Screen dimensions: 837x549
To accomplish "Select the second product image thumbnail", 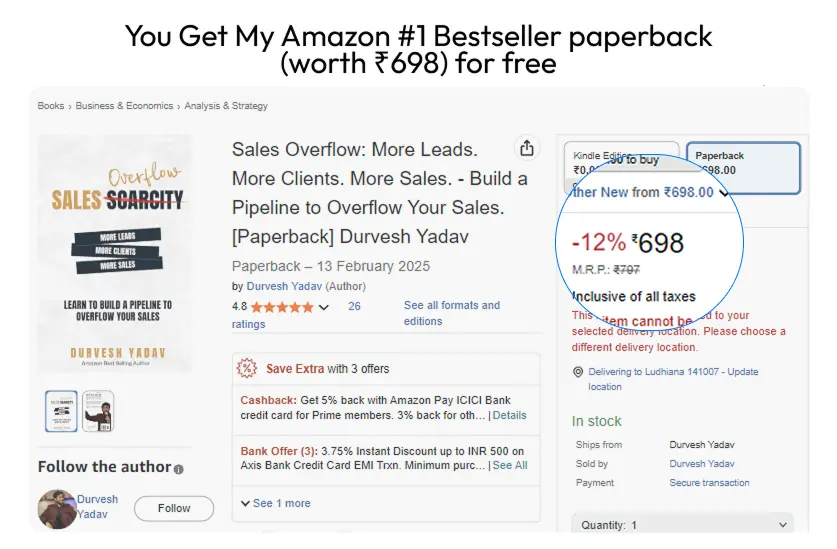I will pyautogui.click(x=98, y=411).
